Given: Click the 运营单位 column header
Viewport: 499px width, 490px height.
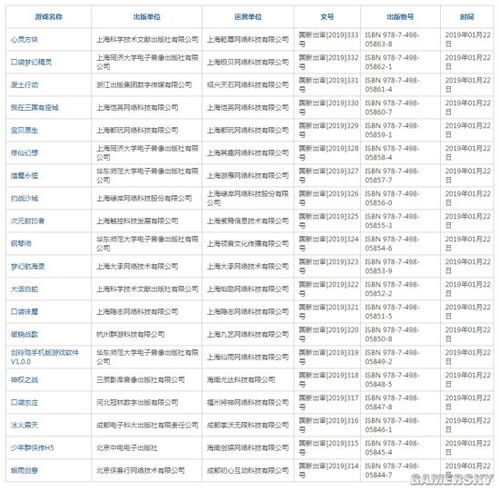Looking at the screenshot, I should click(x=248, y=17).
